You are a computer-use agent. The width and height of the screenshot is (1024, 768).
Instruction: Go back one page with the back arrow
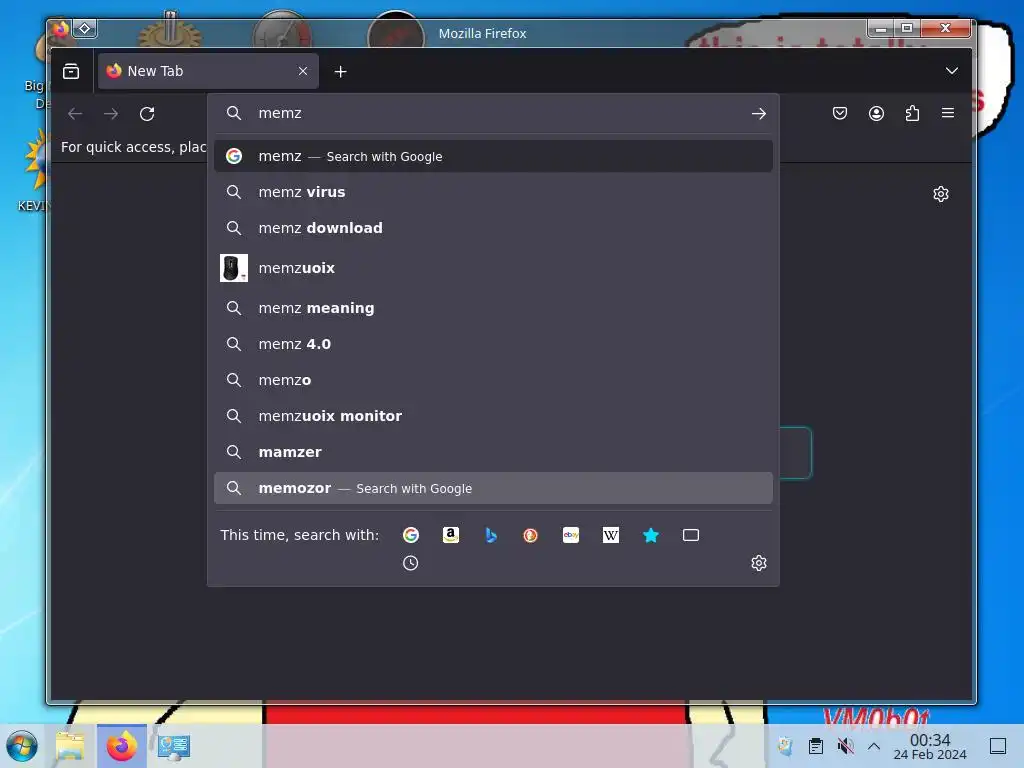coord(75,114)
